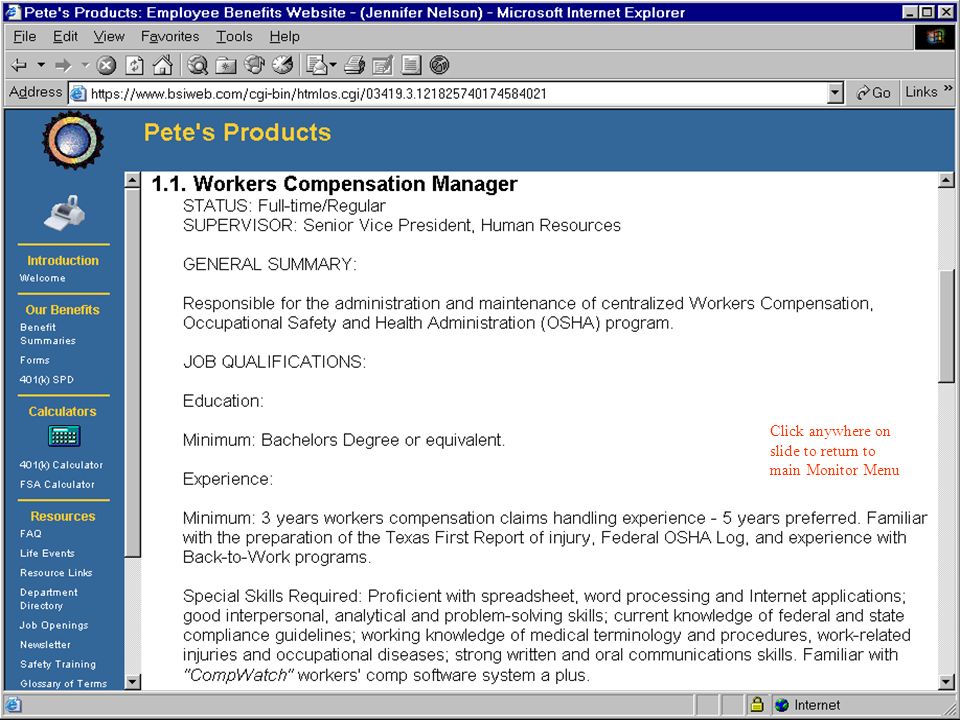Open the Help menu

285,37
